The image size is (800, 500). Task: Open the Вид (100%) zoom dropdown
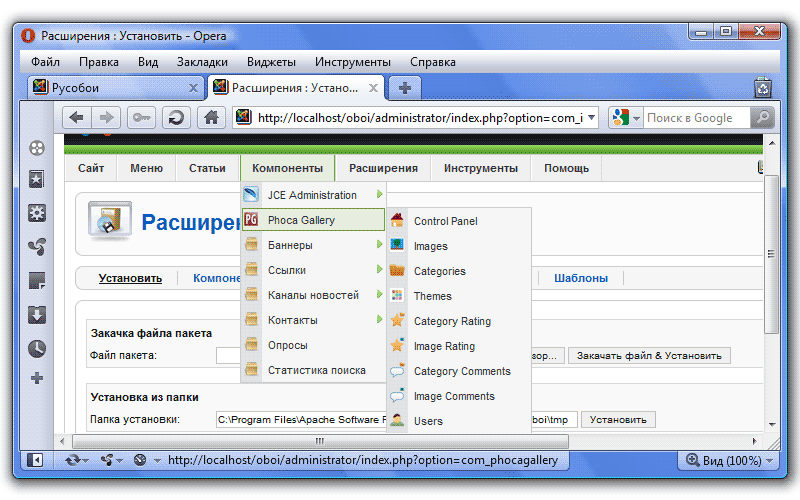[726, 460]
